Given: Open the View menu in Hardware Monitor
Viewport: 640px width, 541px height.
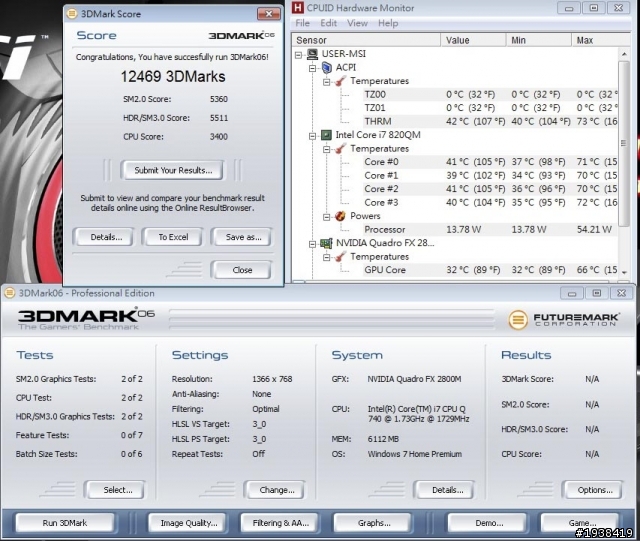Looking at the screenshot, I should (x=358, y=23).
